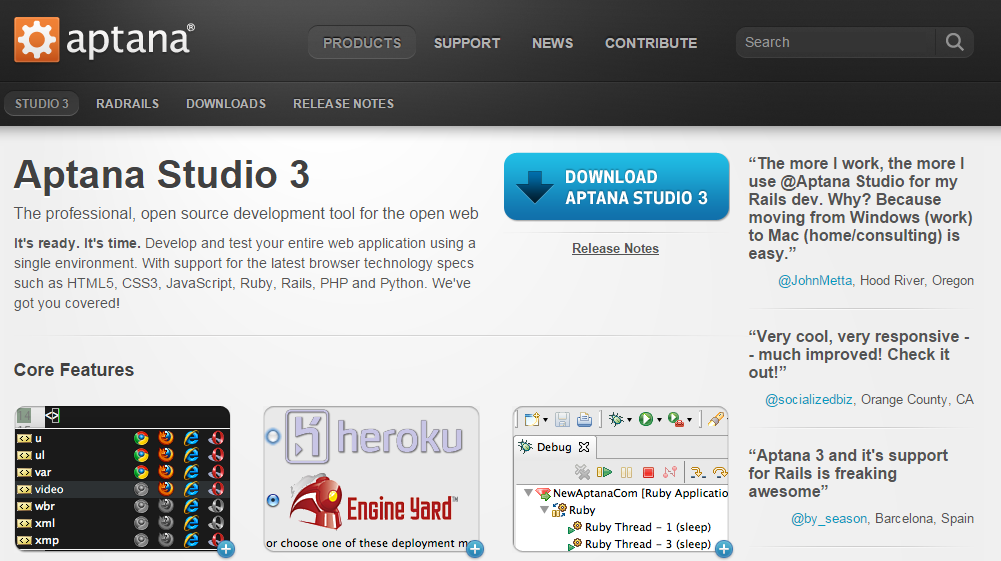Select the video tag row

(122, 489)
